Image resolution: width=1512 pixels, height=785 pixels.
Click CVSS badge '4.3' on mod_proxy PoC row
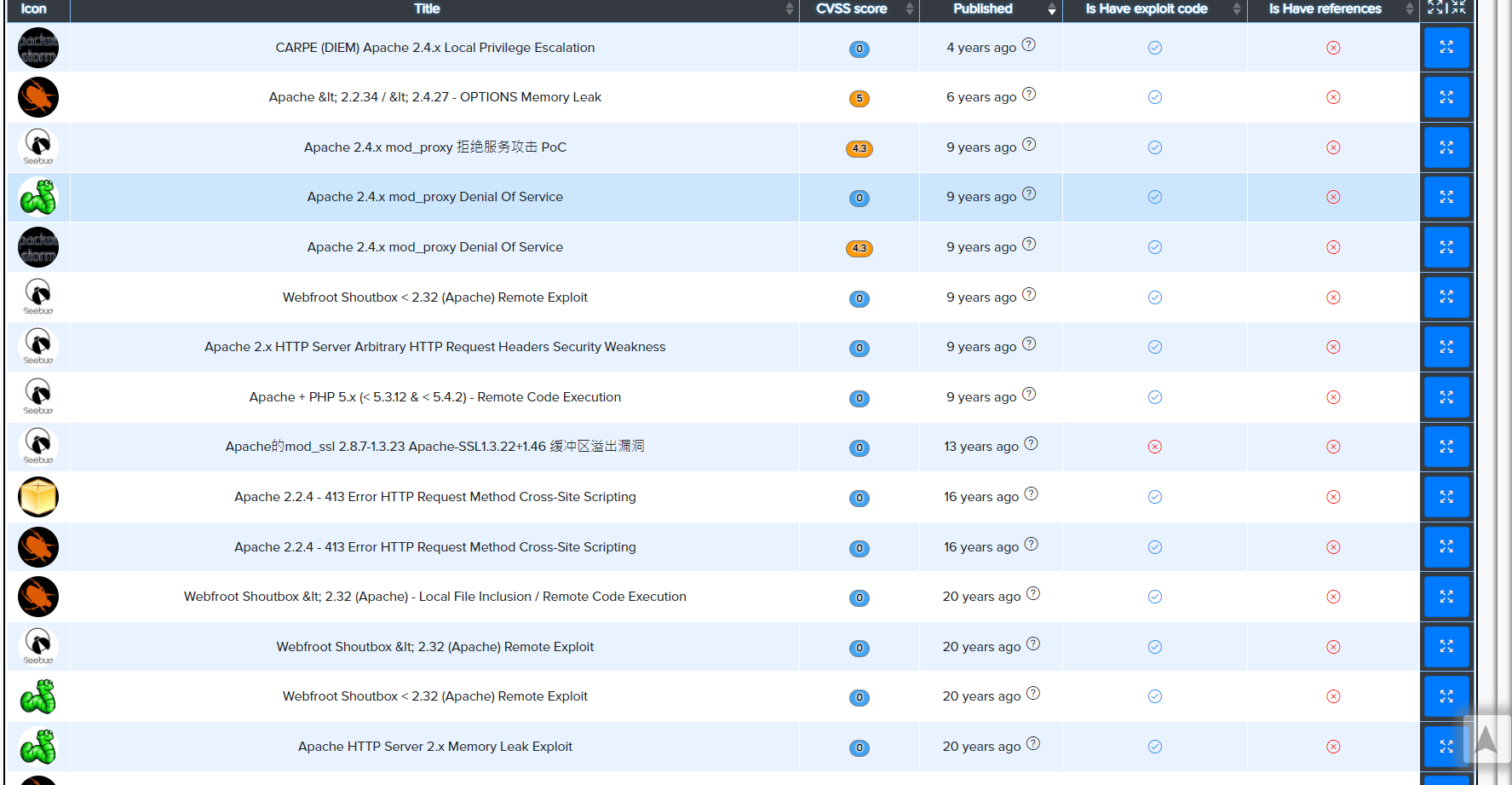859,148
